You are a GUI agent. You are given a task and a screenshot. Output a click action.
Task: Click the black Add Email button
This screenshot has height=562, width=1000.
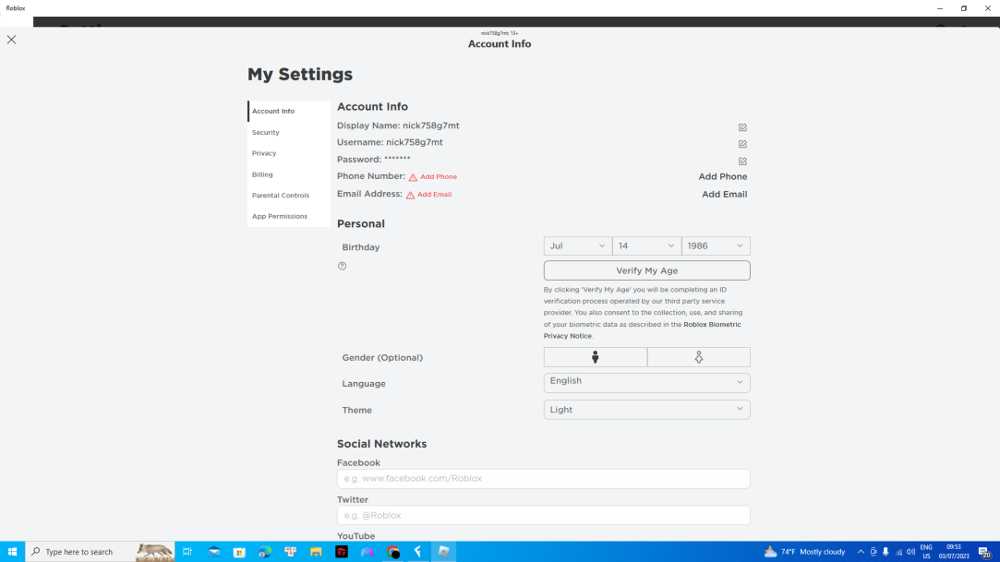pos(724,195)
